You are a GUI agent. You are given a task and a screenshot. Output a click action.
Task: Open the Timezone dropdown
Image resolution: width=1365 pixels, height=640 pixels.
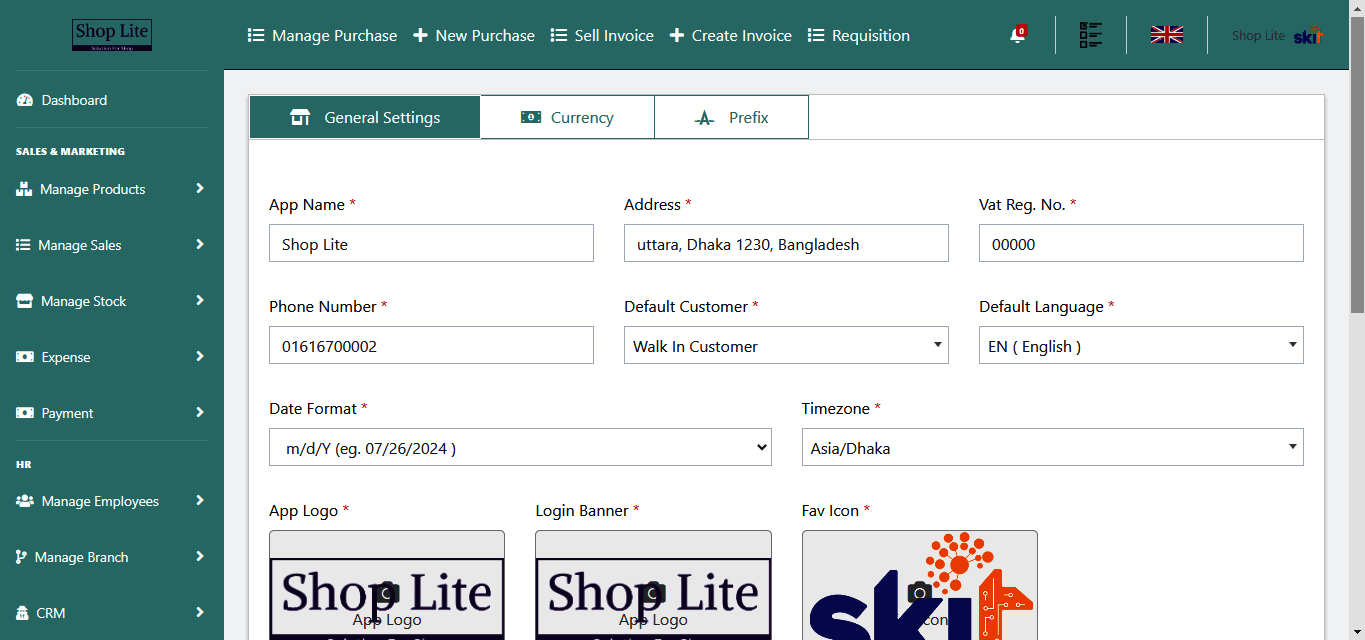tap(1052, 447)
